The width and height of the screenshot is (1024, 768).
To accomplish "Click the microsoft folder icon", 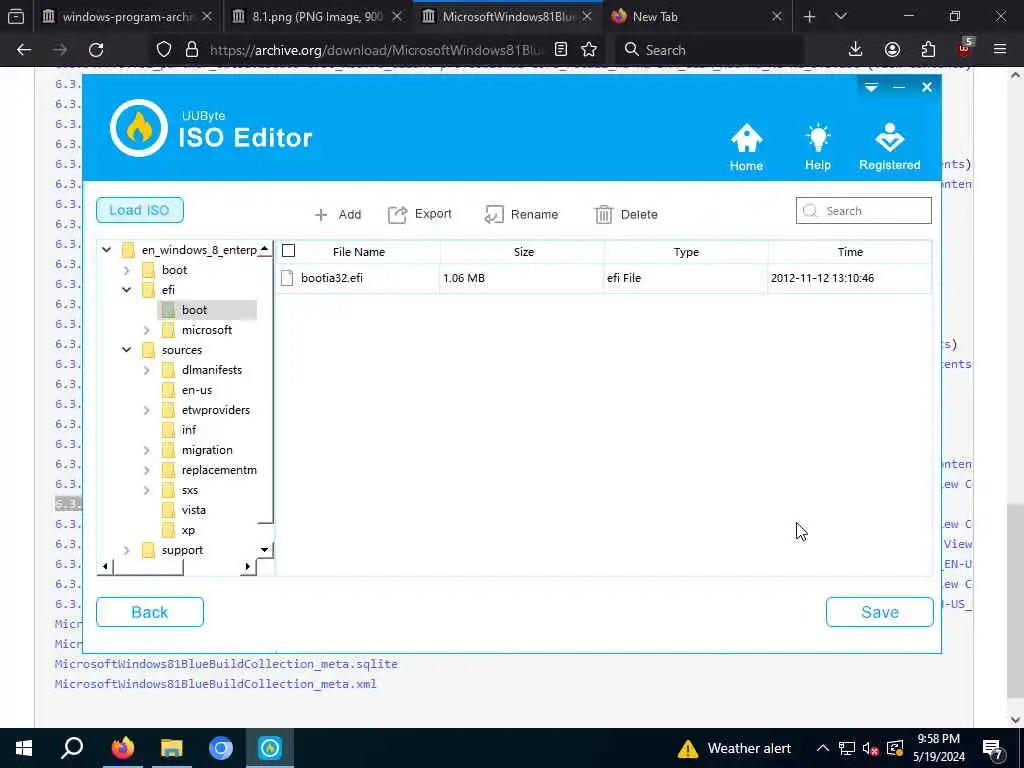I will point(168,330).
